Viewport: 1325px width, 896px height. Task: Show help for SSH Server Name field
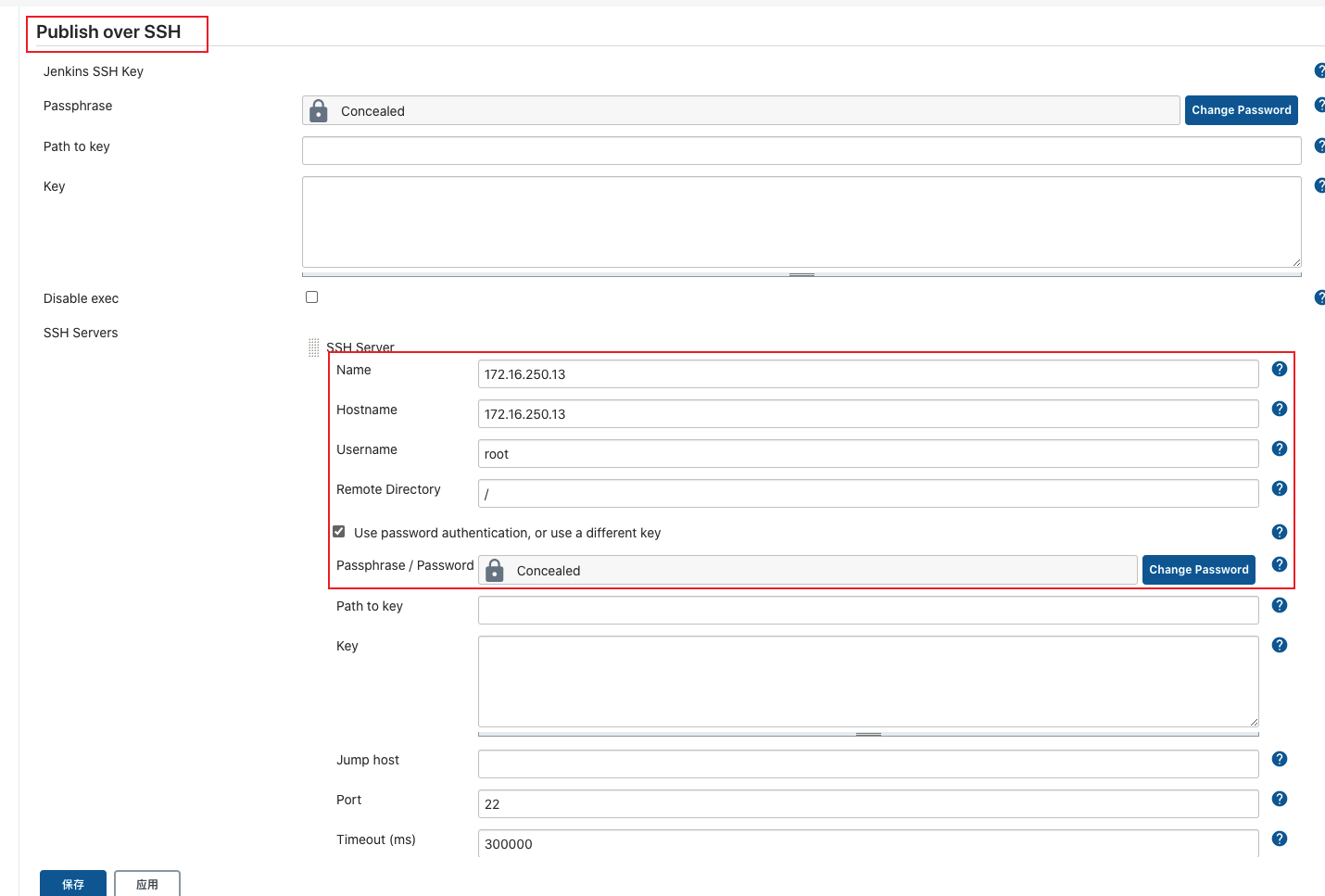tap(1280, 369)
